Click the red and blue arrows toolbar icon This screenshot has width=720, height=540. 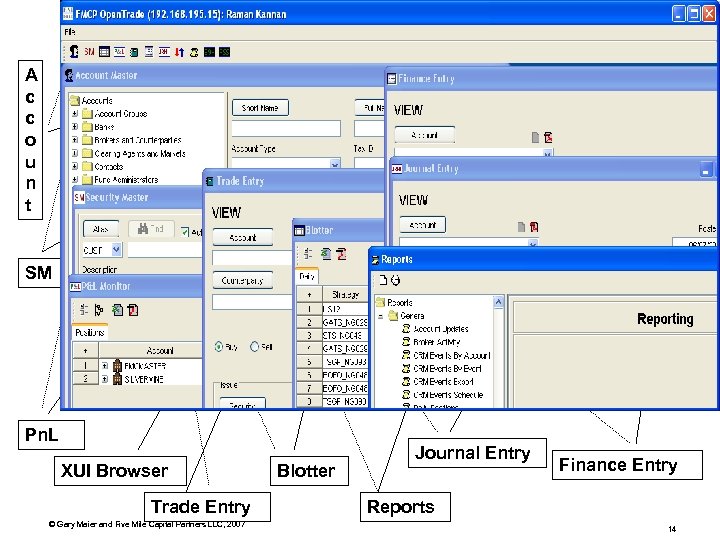[x=179, y=52]
